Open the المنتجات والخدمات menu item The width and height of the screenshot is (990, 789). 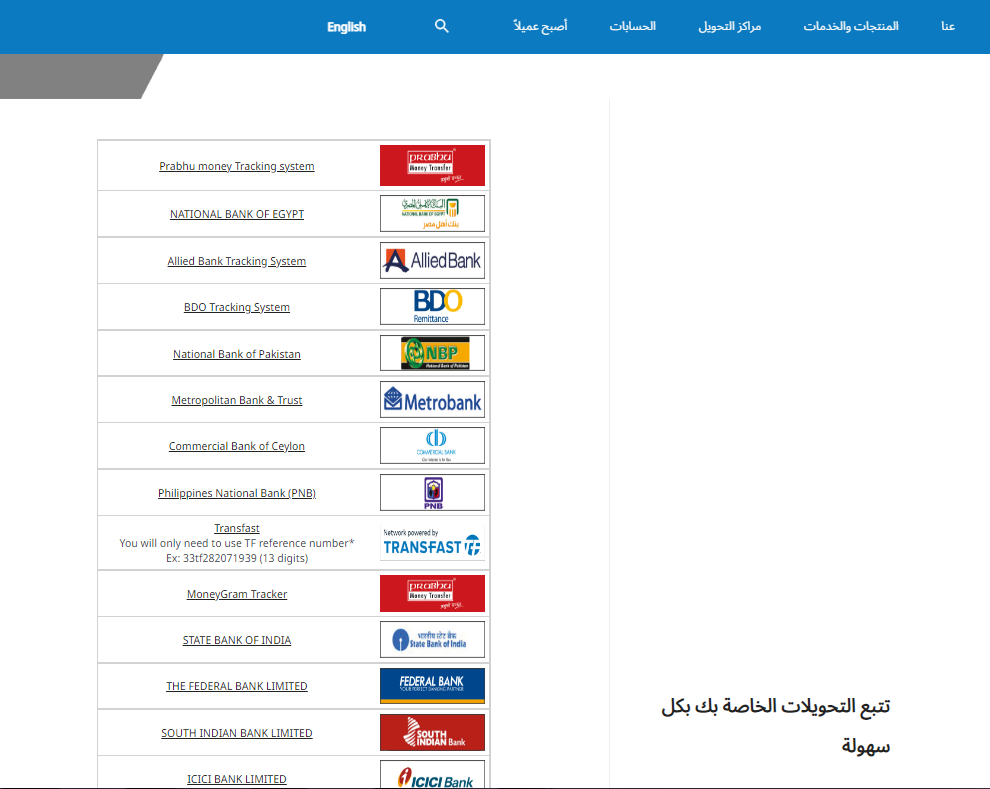[x=851, y=26]
